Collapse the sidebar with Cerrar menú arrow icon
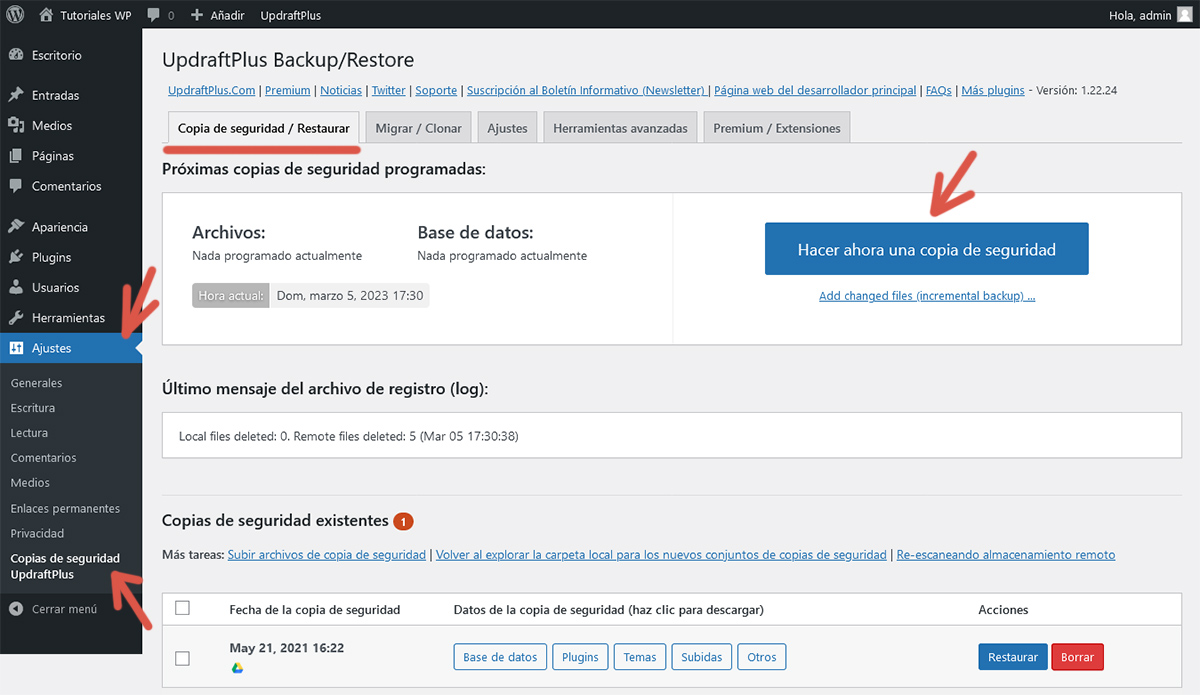This screenshot has height=695, width=1200. pyautogui.click(x=16, y=609)
